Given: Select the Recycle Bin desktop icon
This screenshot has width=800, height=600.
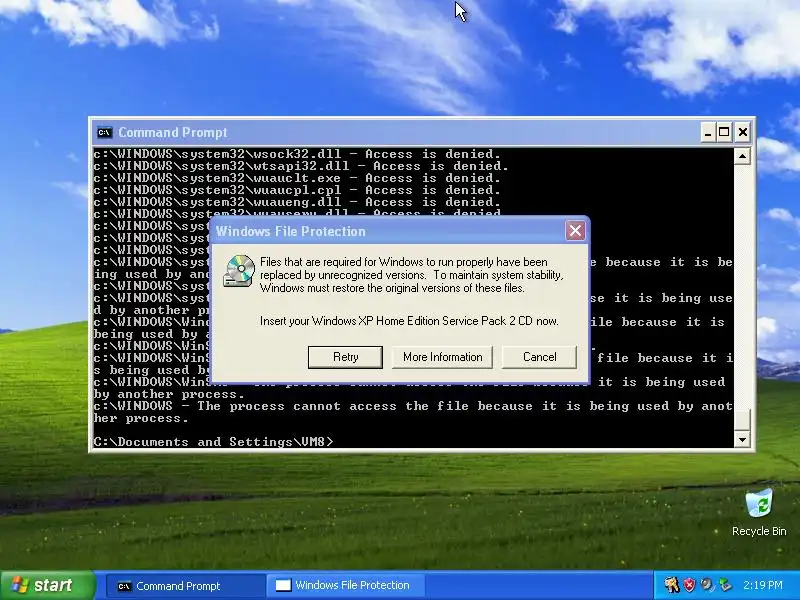Looking at the screenshot, I should click(759, 512).
